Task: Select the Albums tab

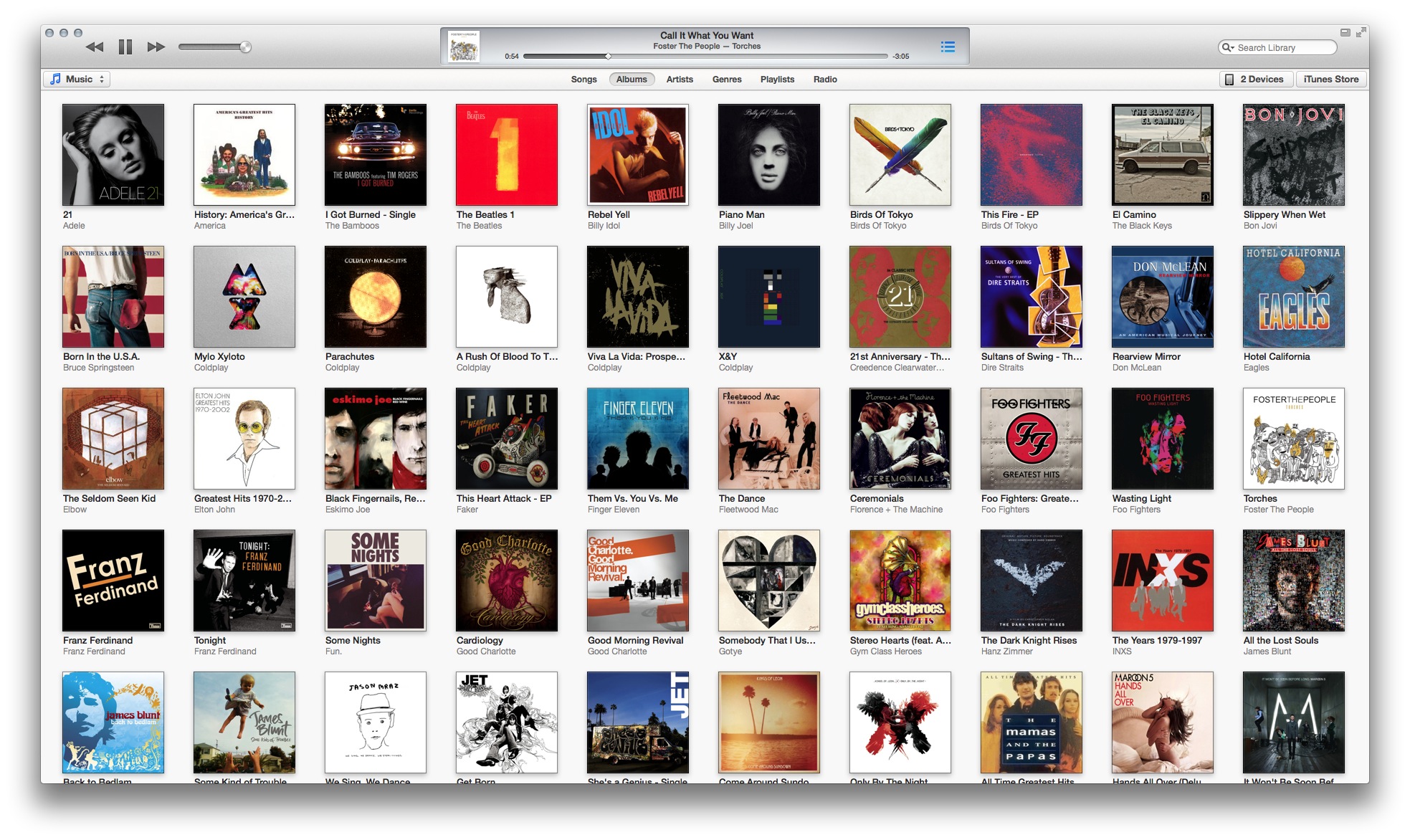Action: pyautogui.click(x=632, y=80)
